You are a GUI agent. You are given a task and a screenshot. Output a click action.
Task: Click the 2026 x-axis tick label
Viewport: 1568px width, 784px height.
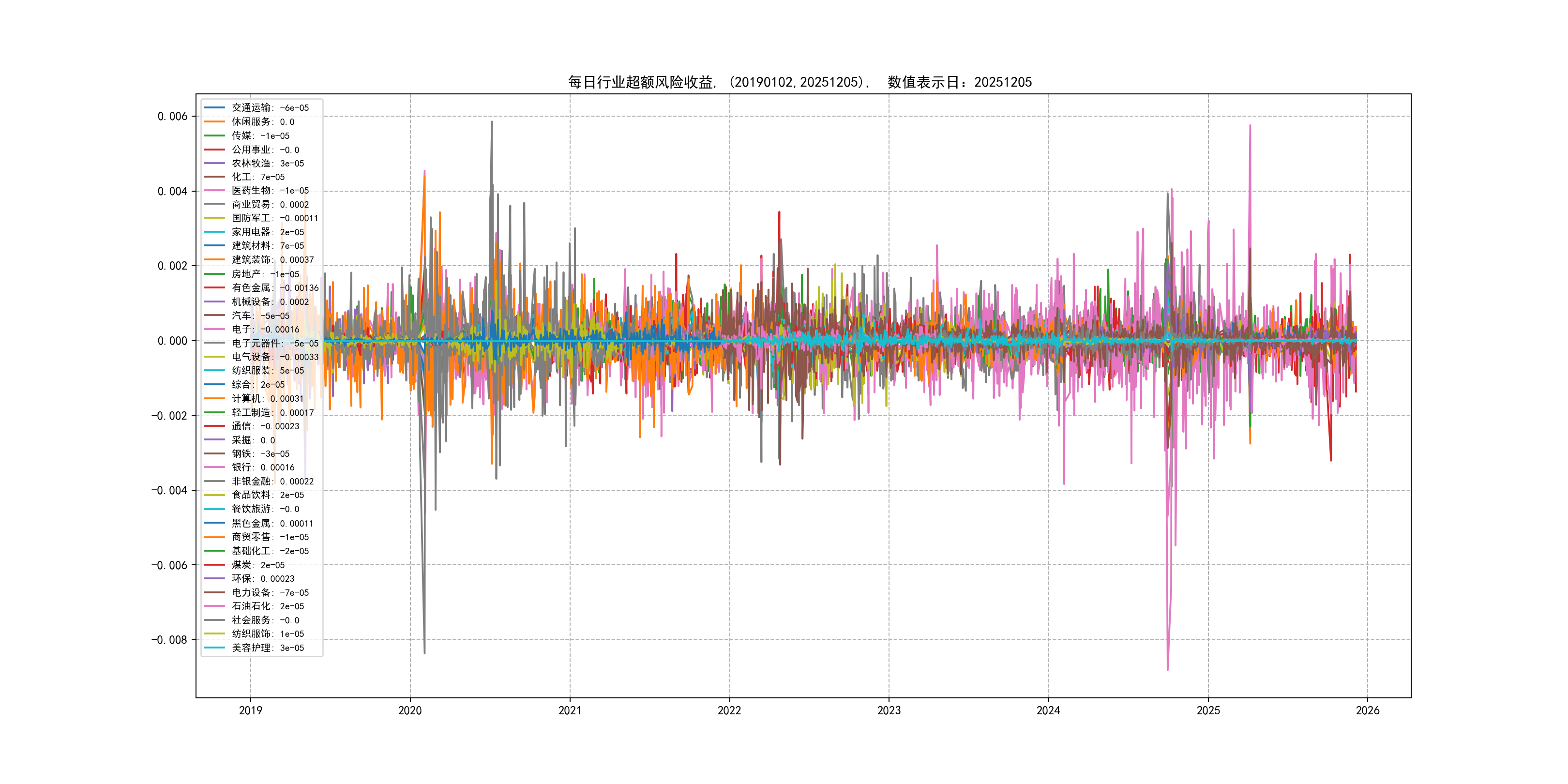pos(1367,710)
